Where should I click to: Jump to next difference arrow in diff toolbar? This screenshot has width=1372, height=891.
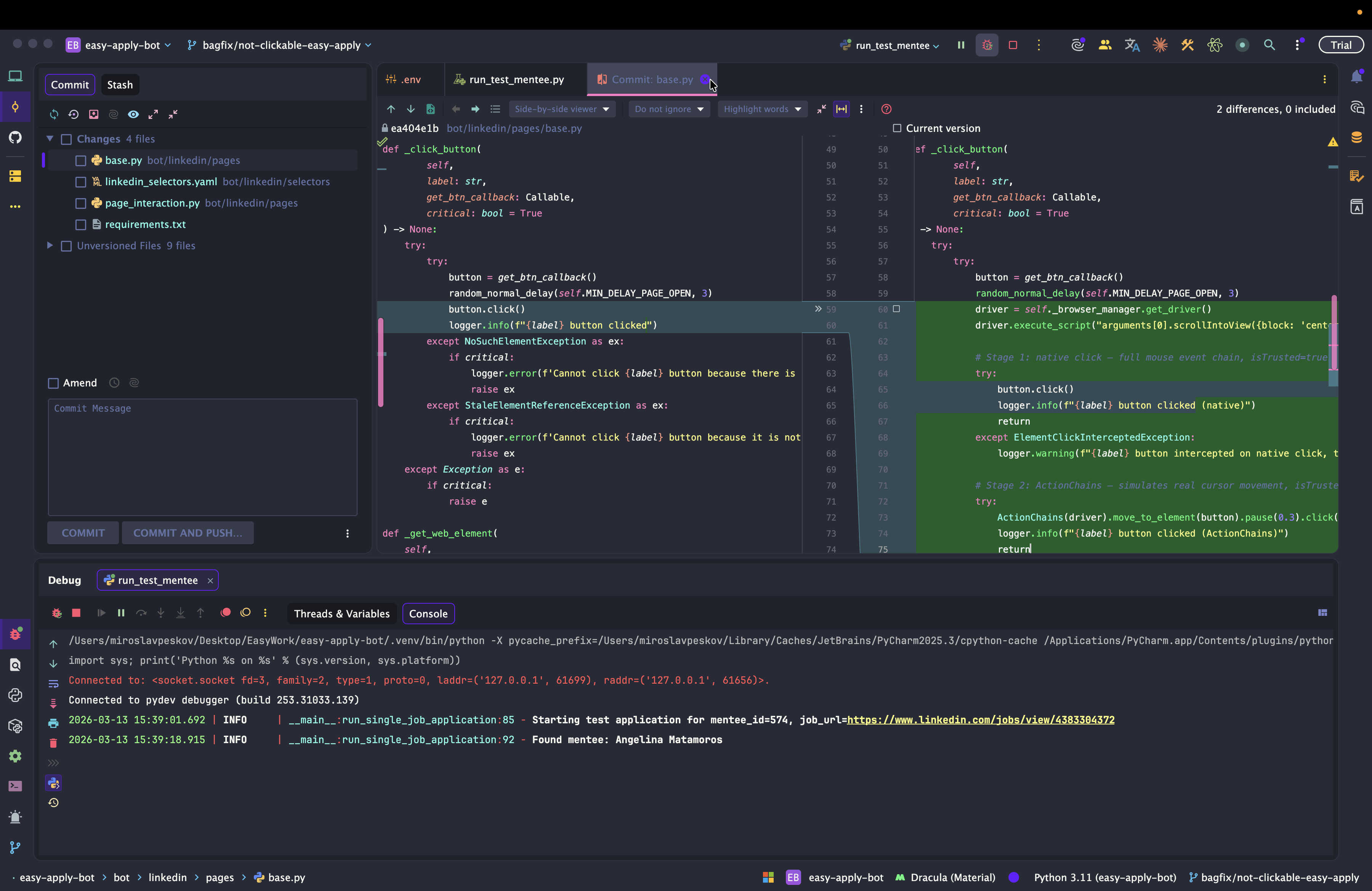[x=410, y=109]
